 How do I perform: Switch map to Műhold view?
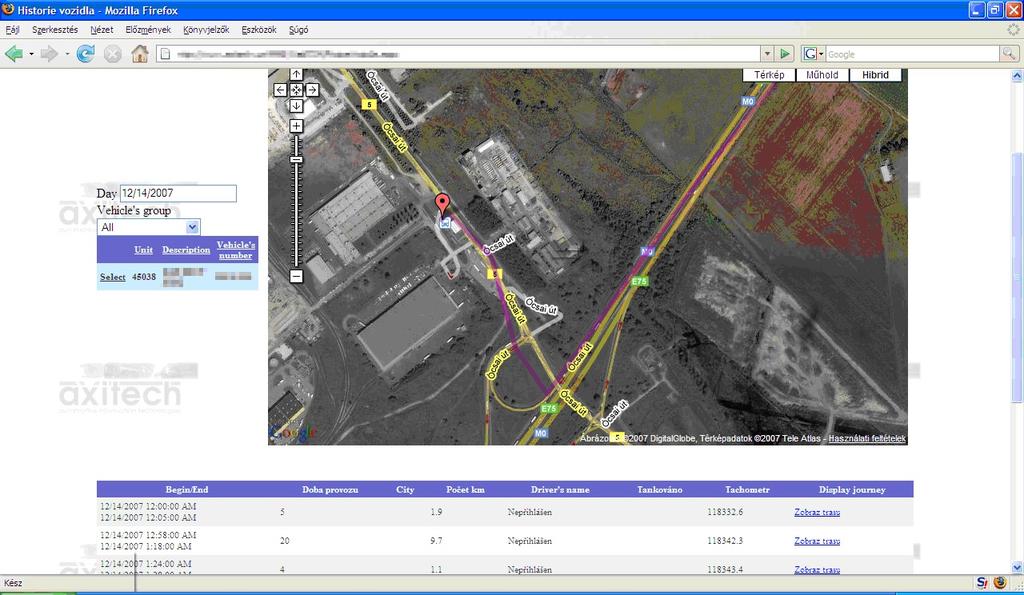click(x=822, y=75)
